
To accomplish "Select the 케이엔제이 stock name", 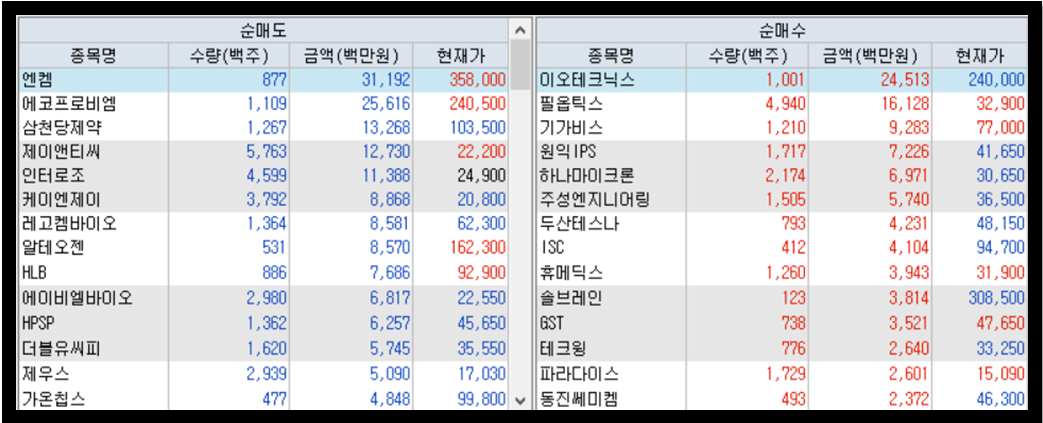I will [61, 200].
